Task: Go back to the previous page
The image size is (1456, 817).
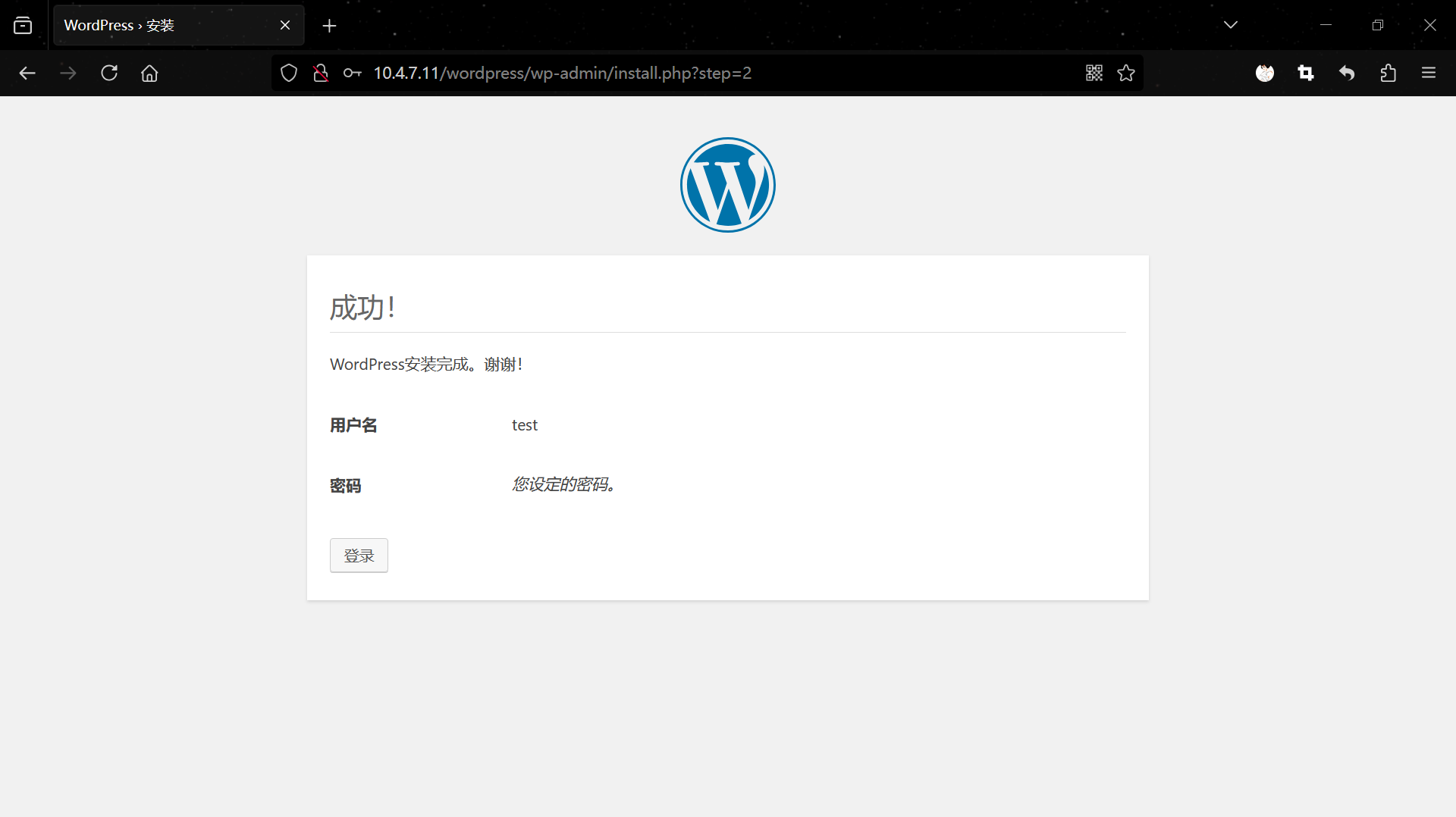Action: point(27,73)
